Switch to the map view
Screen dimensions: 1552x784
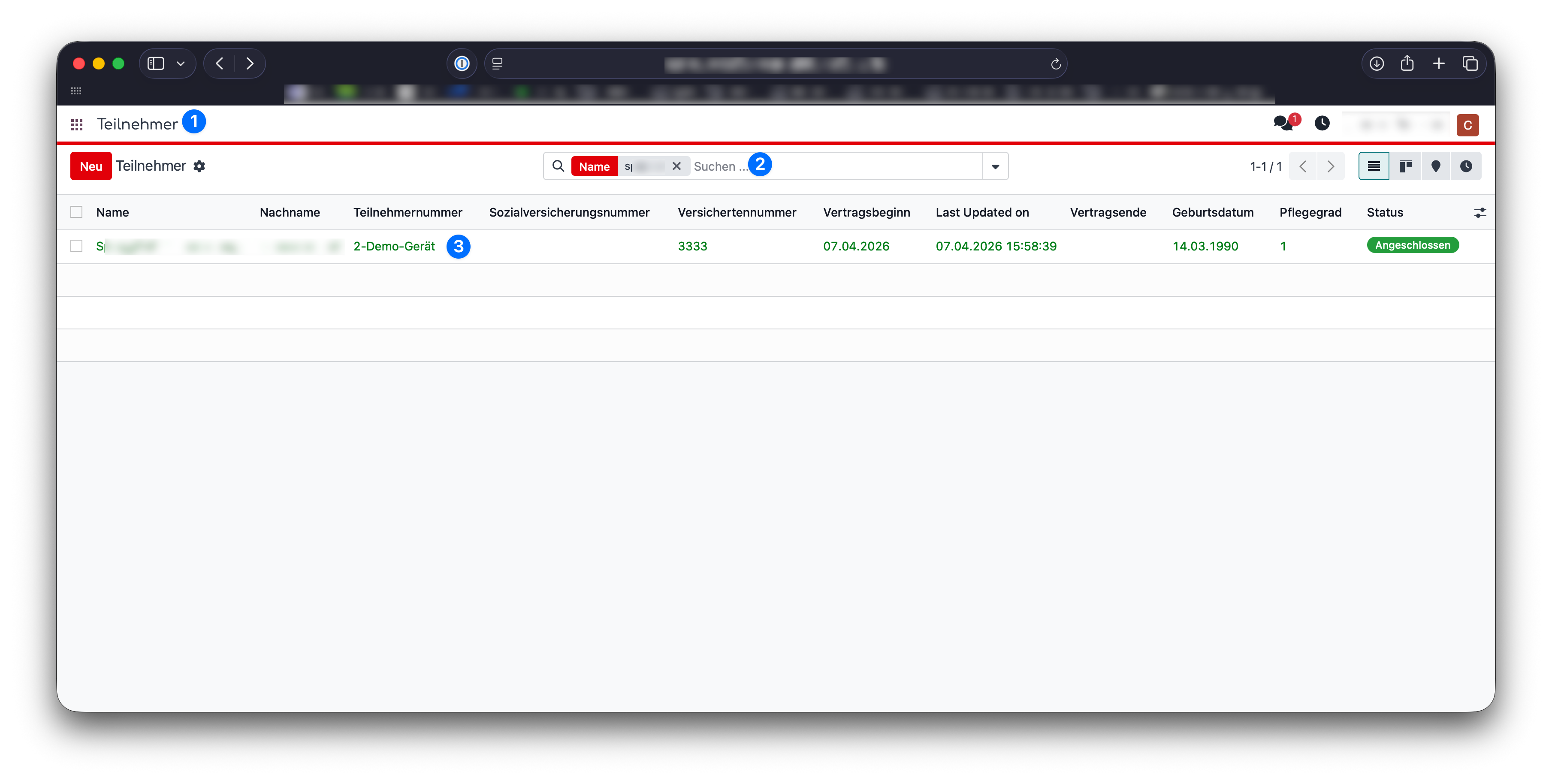pyautogui.click(x=1436, y=166)
